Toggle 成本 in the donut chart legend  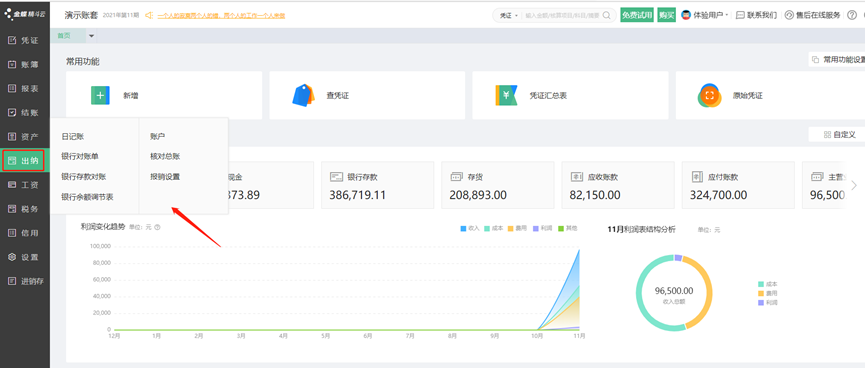pyautogui.click(x=768, y=284)
